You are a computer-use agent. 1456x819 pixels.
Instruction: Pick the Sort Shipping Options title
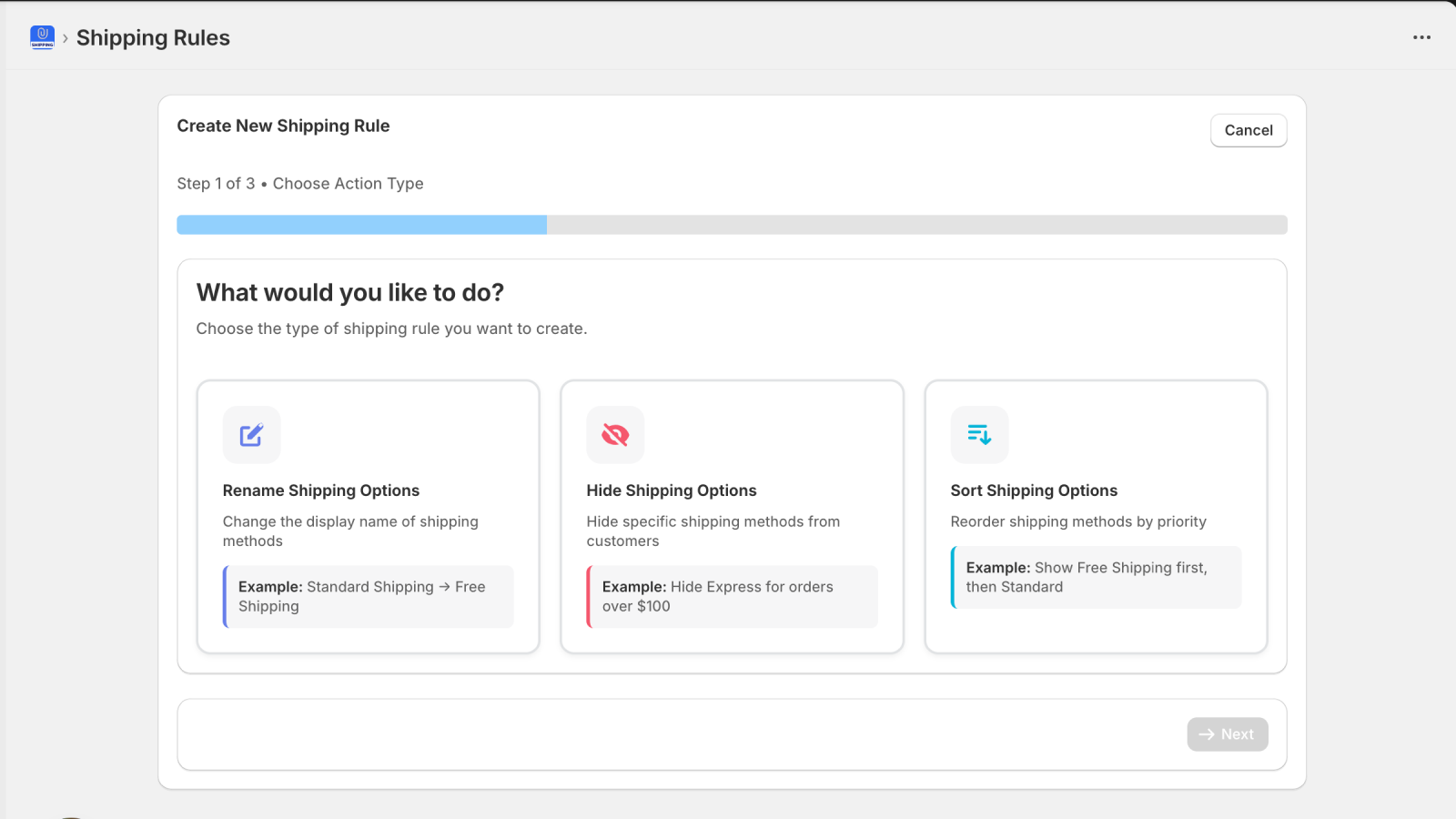[x=1033, y=490]
